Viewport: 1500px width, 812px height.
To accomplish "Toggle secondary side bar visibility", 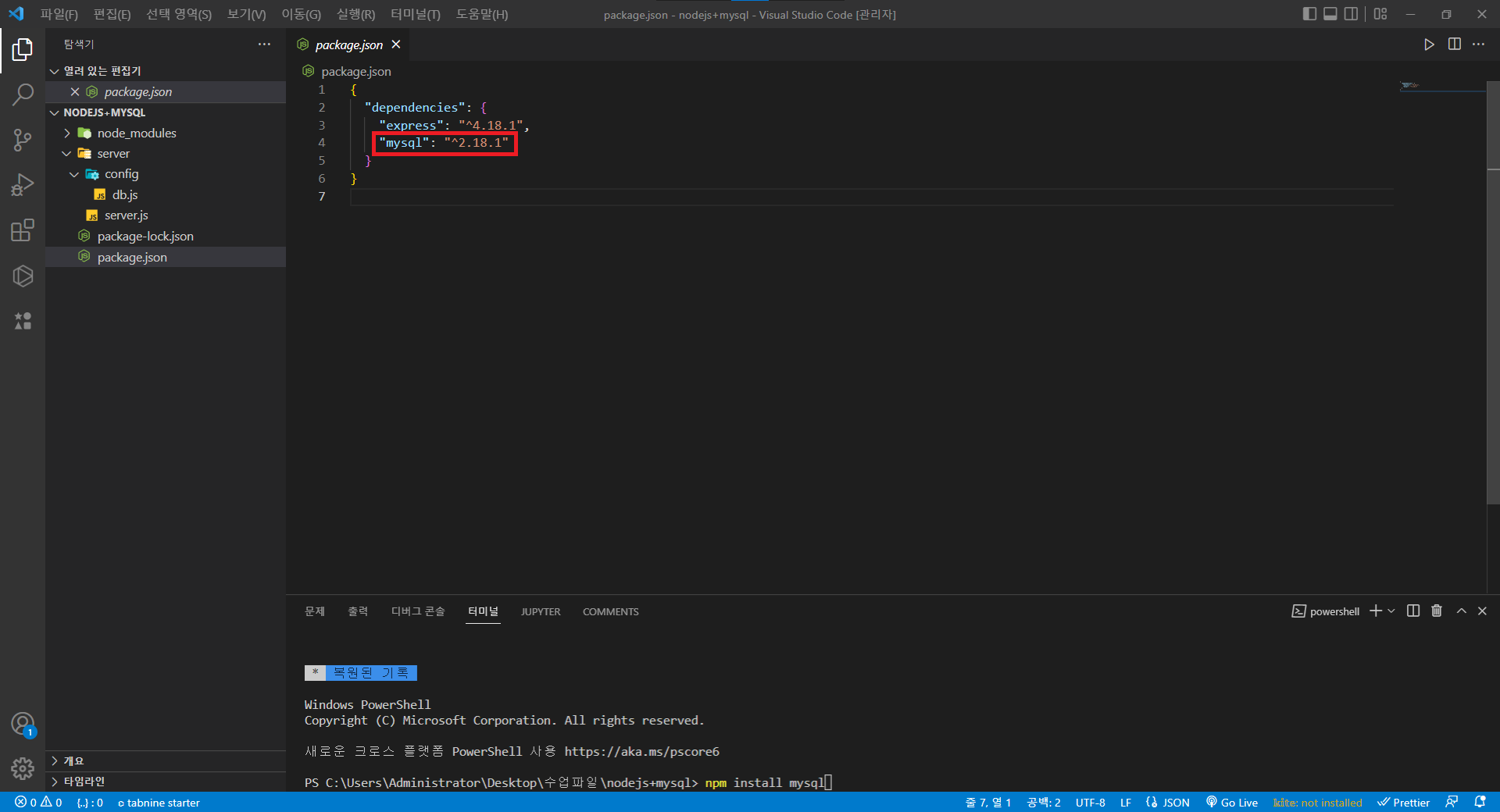I will [1351, 14].
